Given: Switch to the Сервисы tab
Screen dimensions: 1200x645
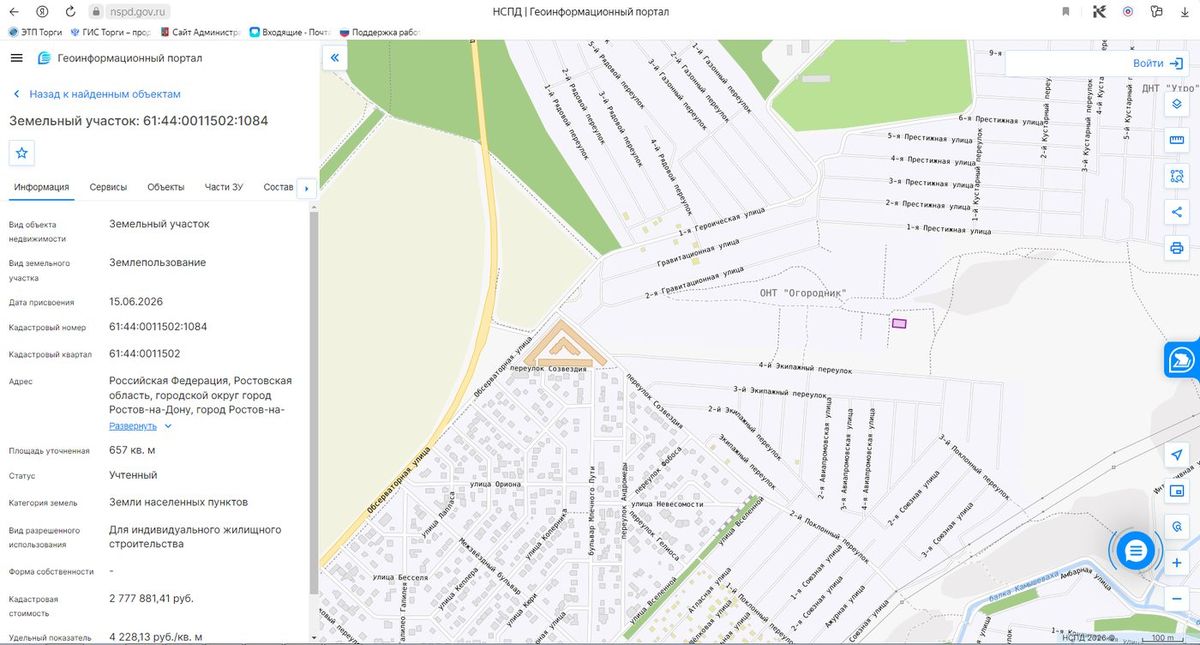Looking at the screenshot, I should point(108,187).
